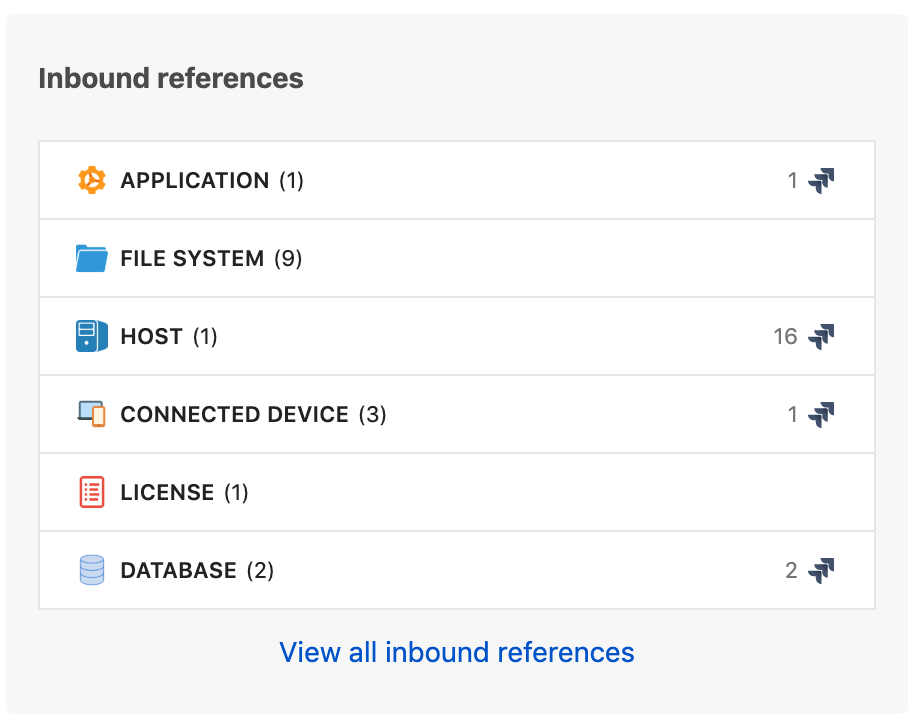Image resolution: width=922 pixels, height=724 pixels.
Task: Select the Inbound references heading
Action: tap(171, 78)
